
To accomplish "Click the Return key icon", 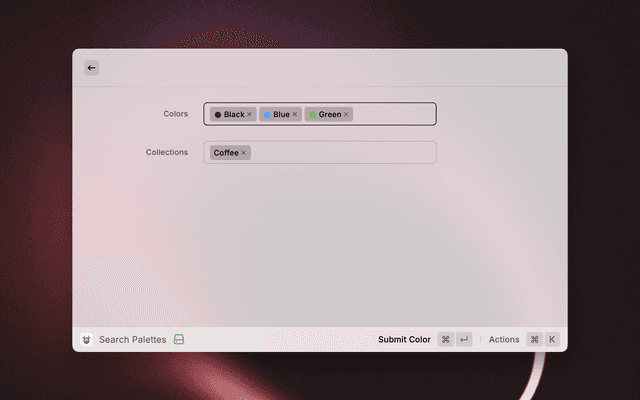I will click(464, 340).
